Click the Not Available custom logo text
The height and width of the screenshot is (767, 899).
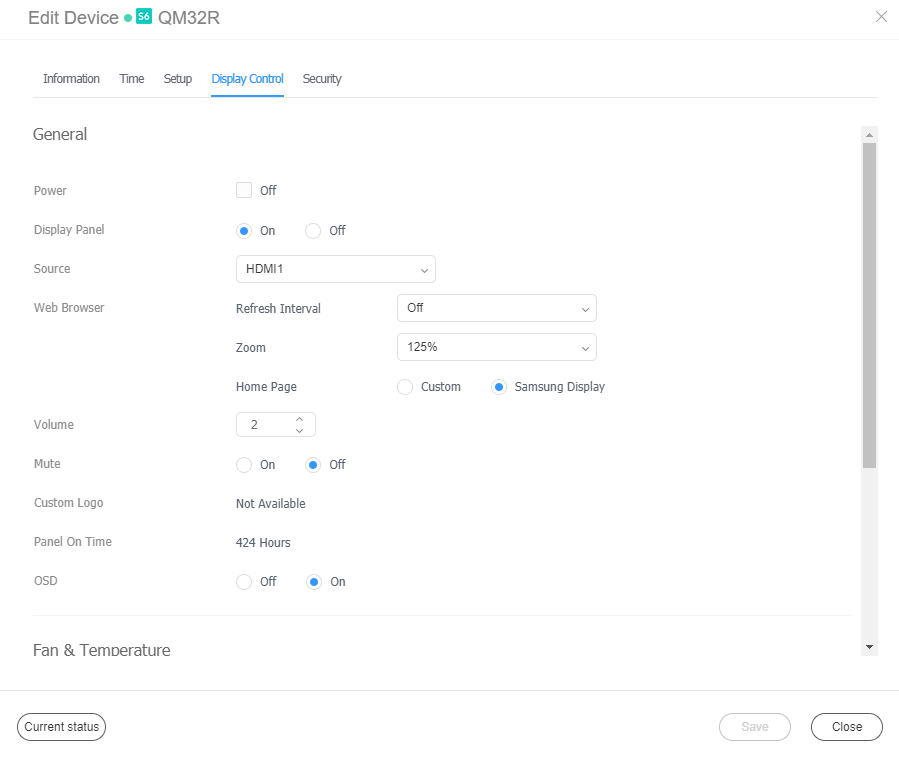pos(271,503)
